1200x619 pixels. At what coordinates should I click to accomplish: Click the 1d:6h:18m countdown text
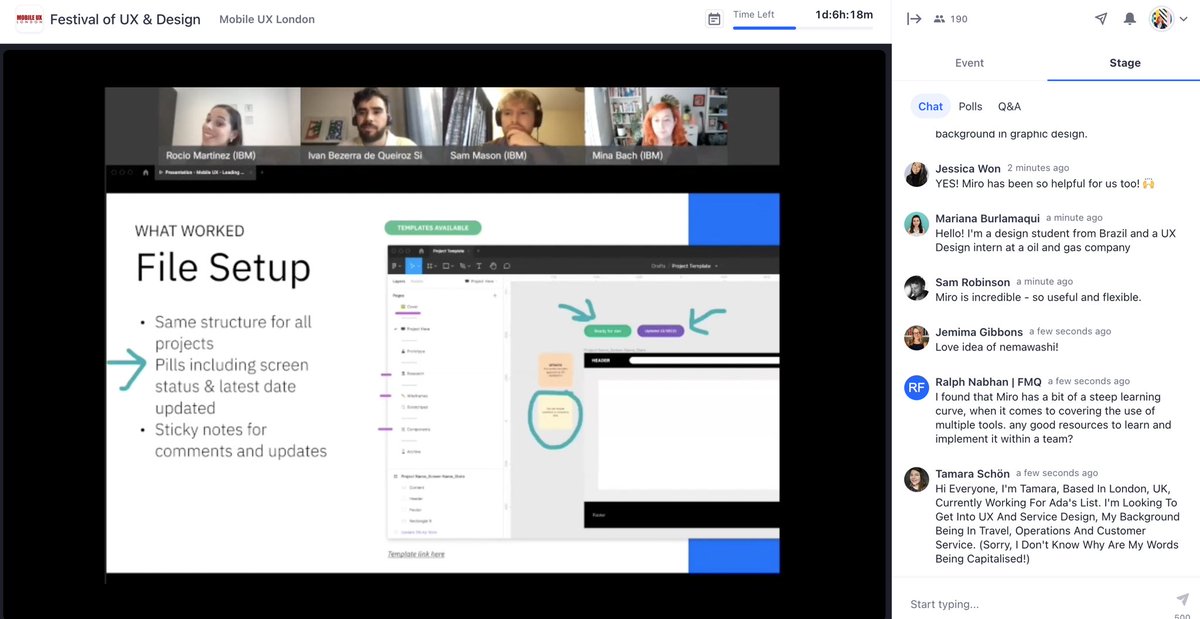(844, 15)
